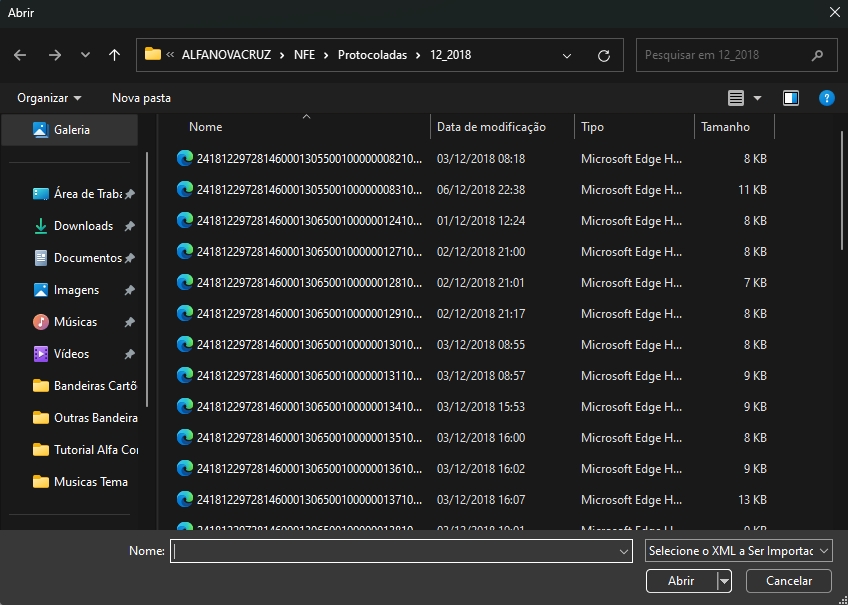Go up one folder level
The height and width of the screenshot is (605, 848).
point(114,55)
